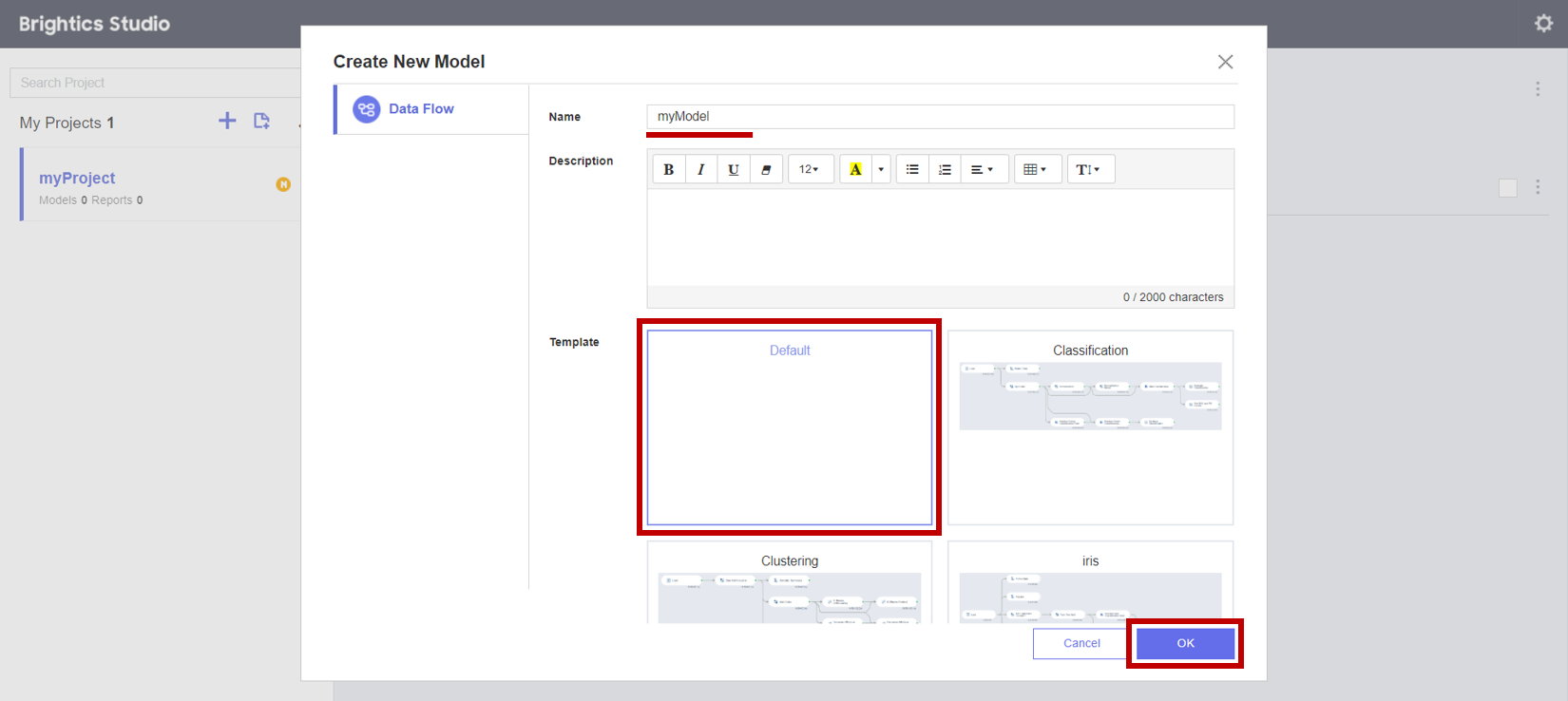Select the Classification template
The height and width of the screenshot is (701, 1568).
pos(1090,427)
